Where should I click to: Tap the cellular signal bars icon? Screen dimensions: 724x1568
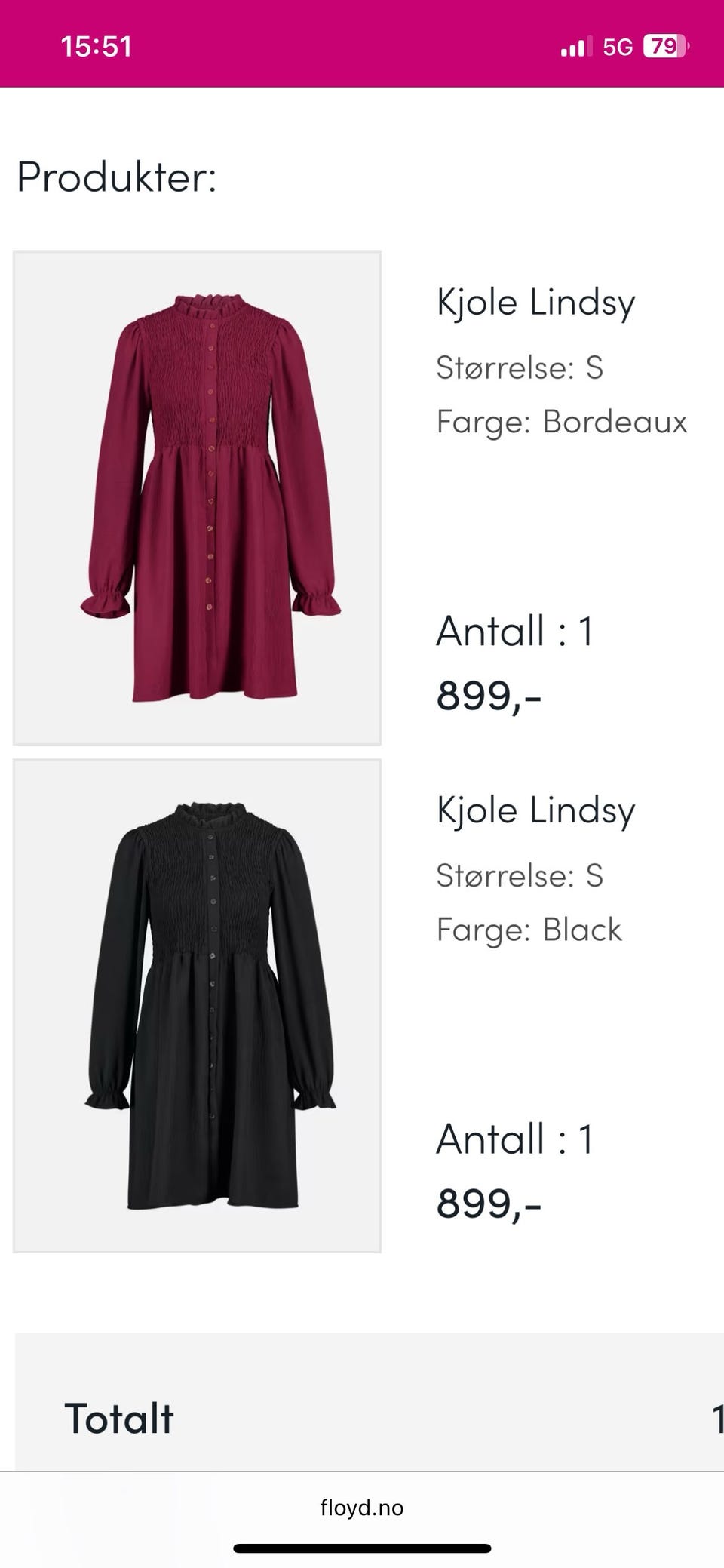572,48
